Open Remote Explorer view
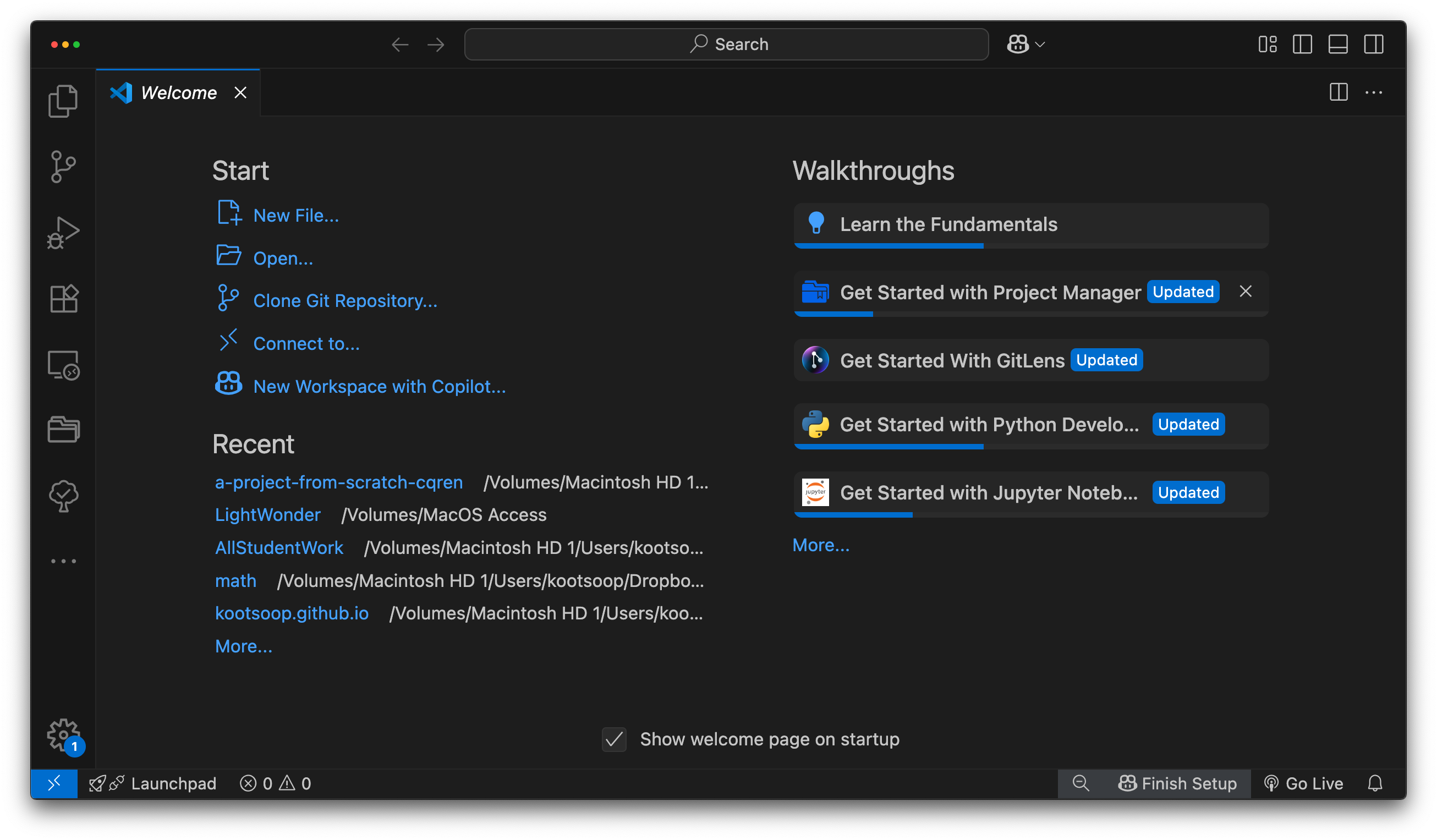The width and height of the screenshot is (1437, 840). pos(63,365)
